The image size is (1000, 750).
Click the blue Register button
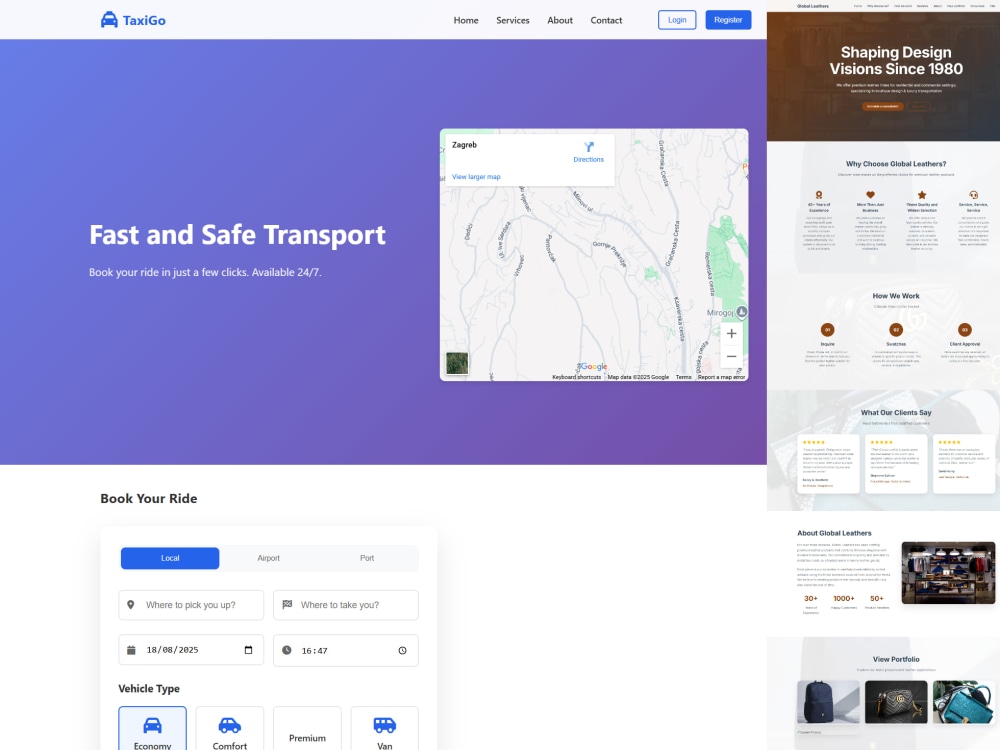point(728,20)
